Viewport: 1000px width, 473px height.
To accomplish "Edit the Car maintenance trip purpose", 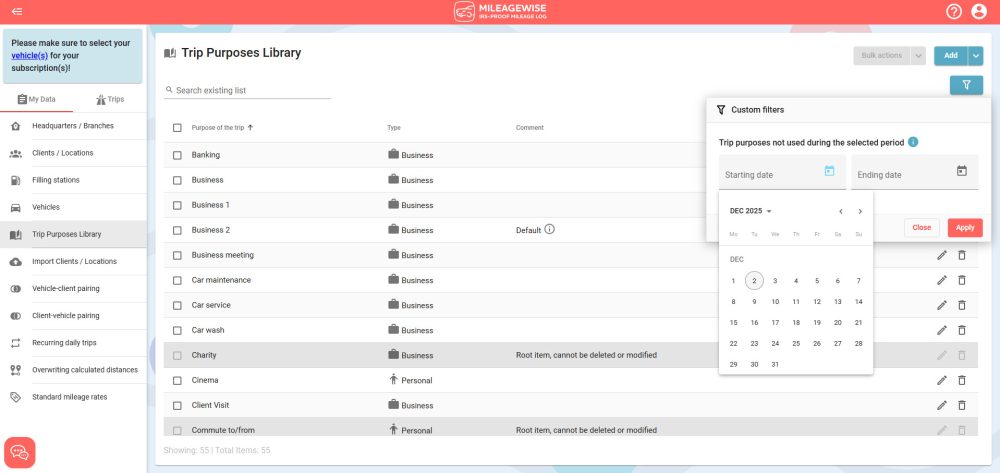I will click(941, 280).
